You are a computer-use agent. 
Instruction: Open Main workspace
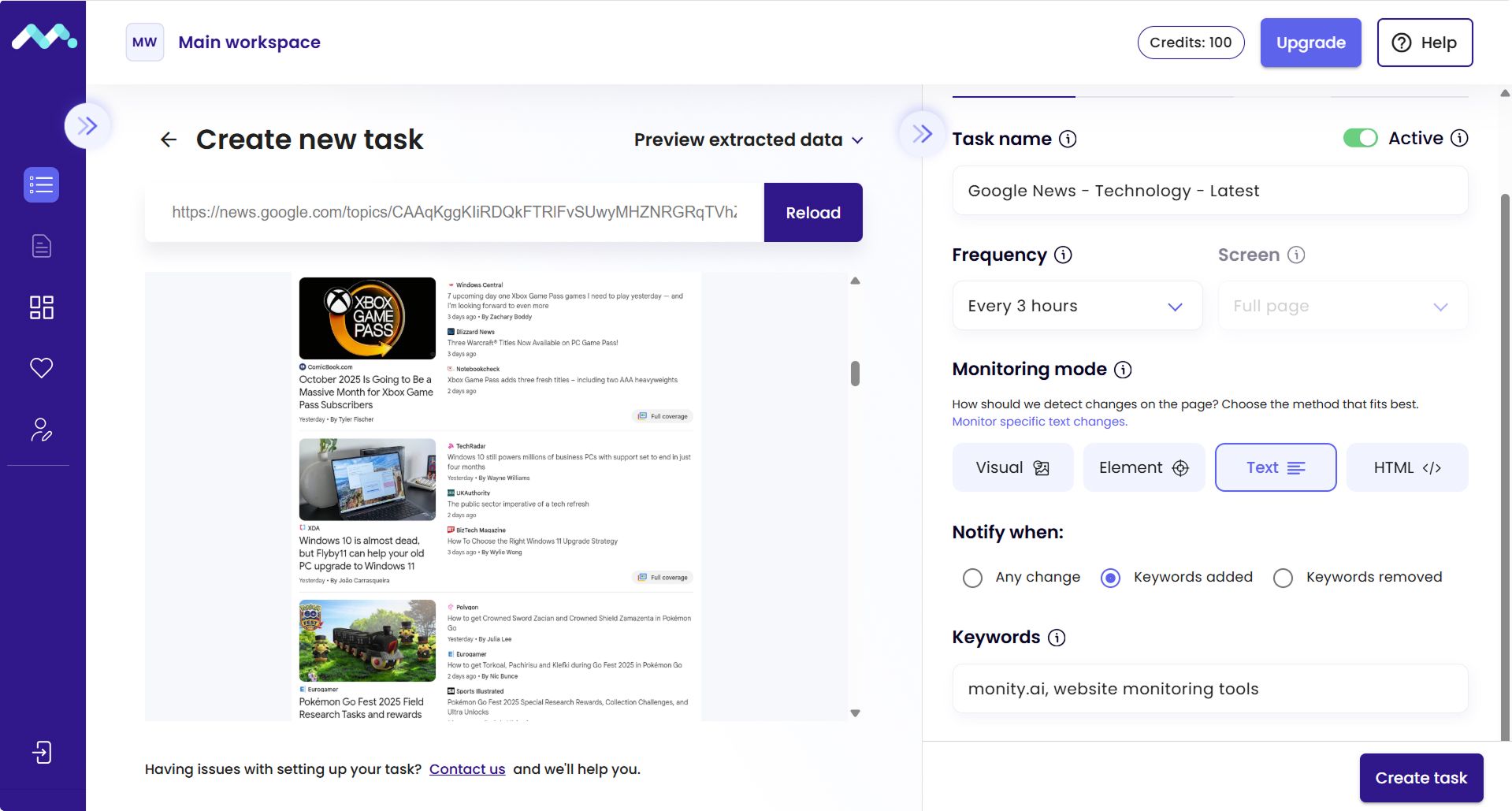pyautogui.click(x=249, y=43)
